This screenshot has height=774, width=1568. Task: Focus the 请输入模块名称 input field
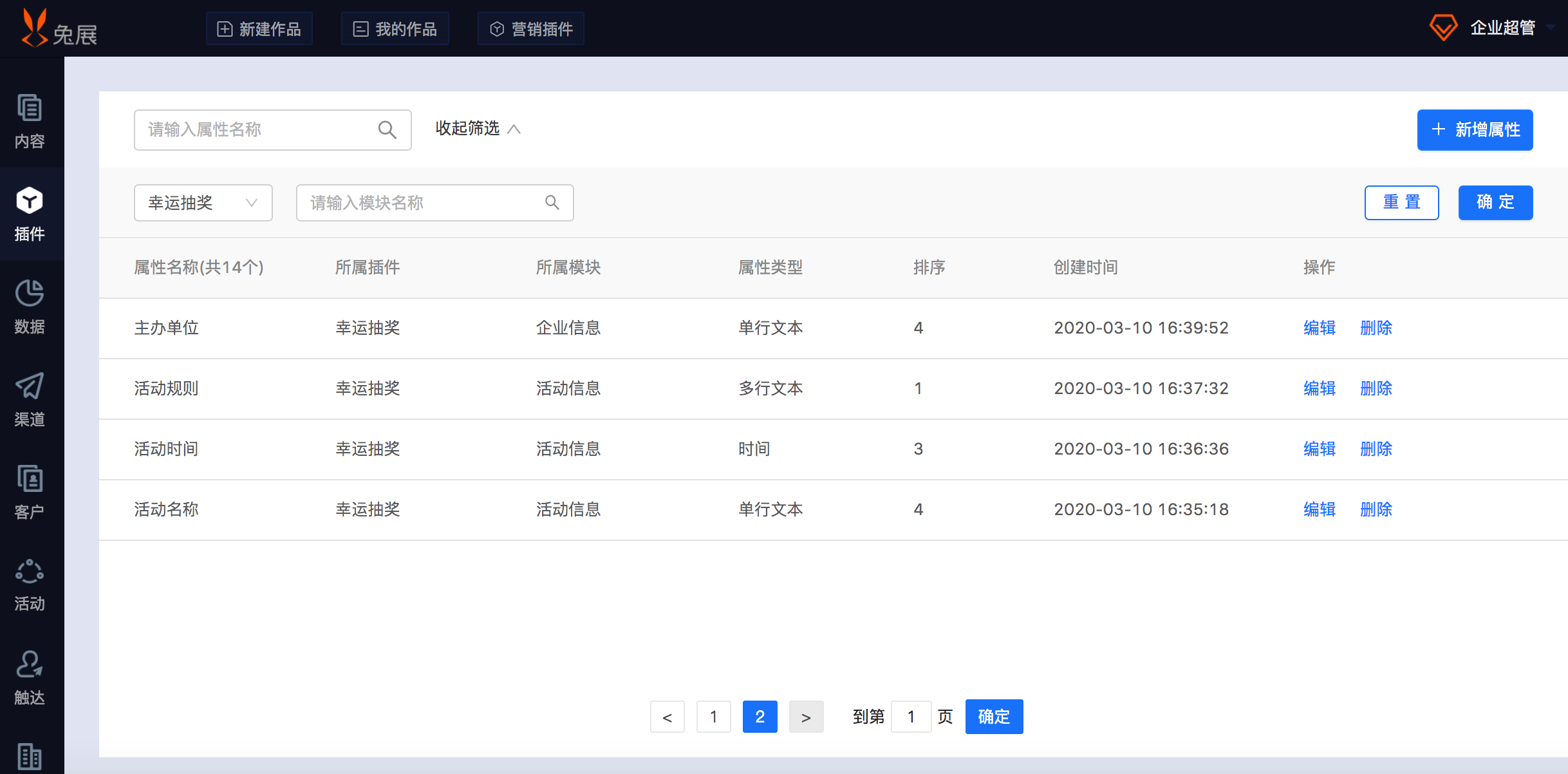pos(435,203)
